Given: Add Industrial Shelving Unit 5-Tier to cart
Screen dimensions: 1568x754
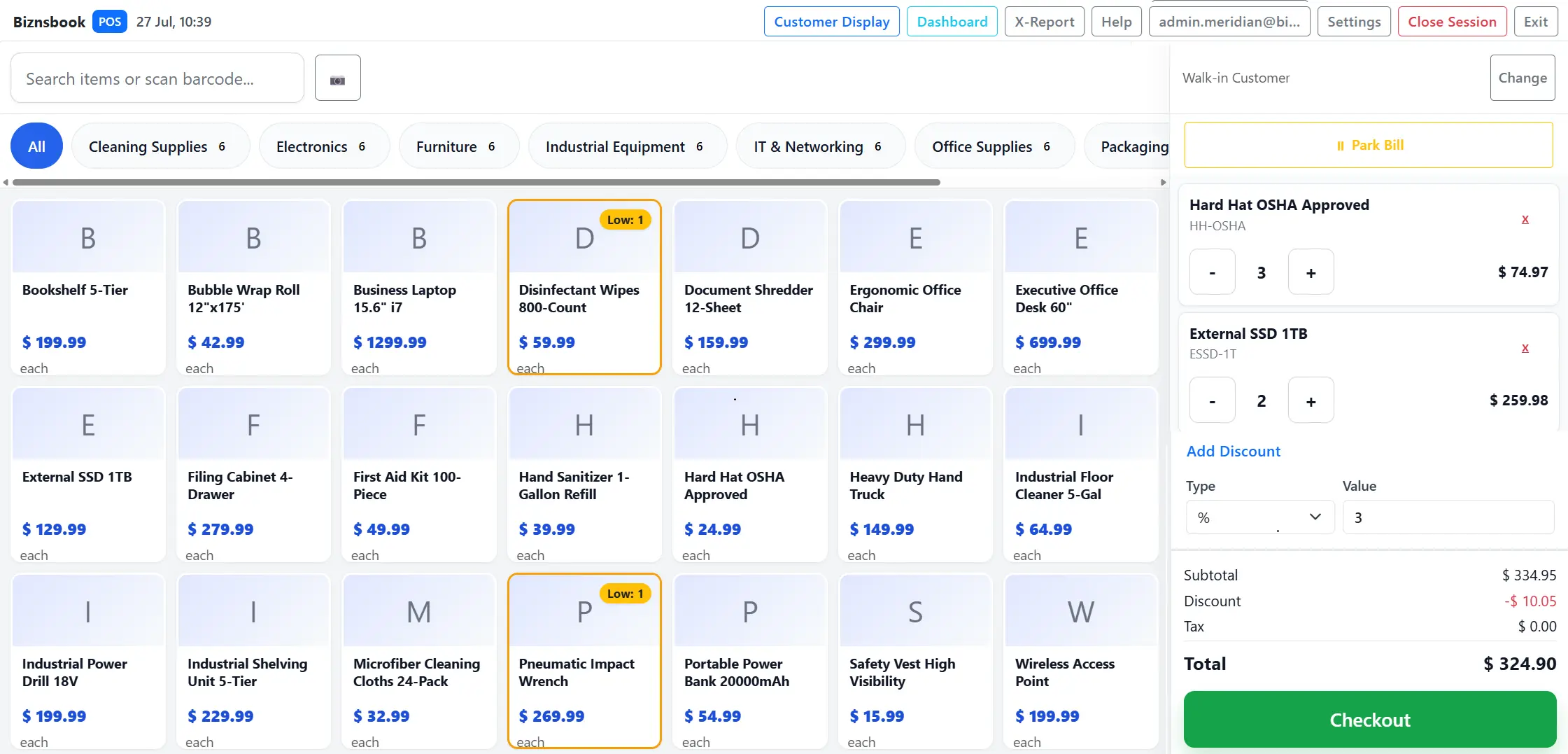Looking at the screenshot, I should 253,662.
